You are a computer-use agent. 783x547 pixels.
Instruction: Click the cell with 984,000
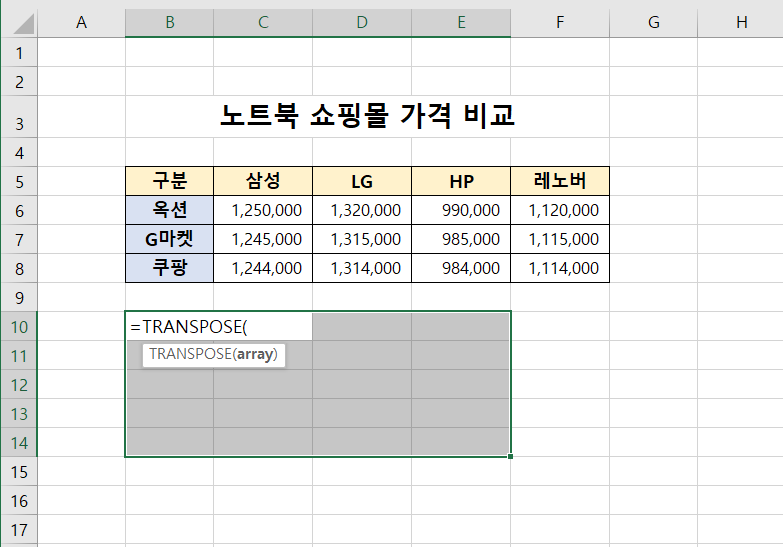pos(461,268)
